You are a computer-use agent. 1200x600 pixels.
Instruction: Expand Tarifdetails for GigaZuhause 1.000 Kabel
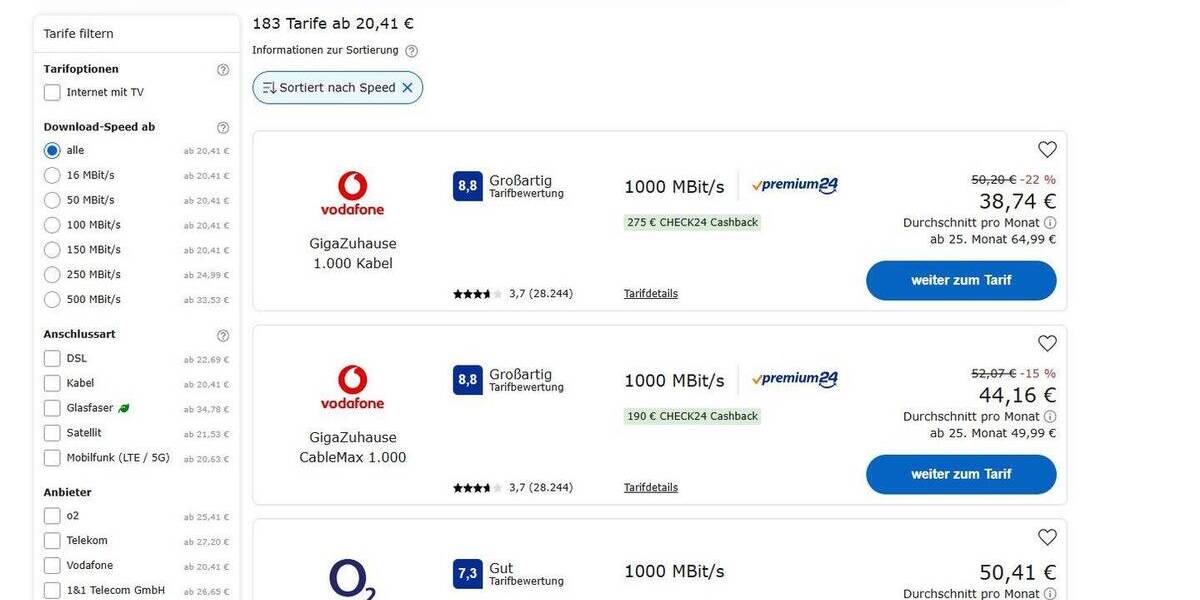(651, 294)
